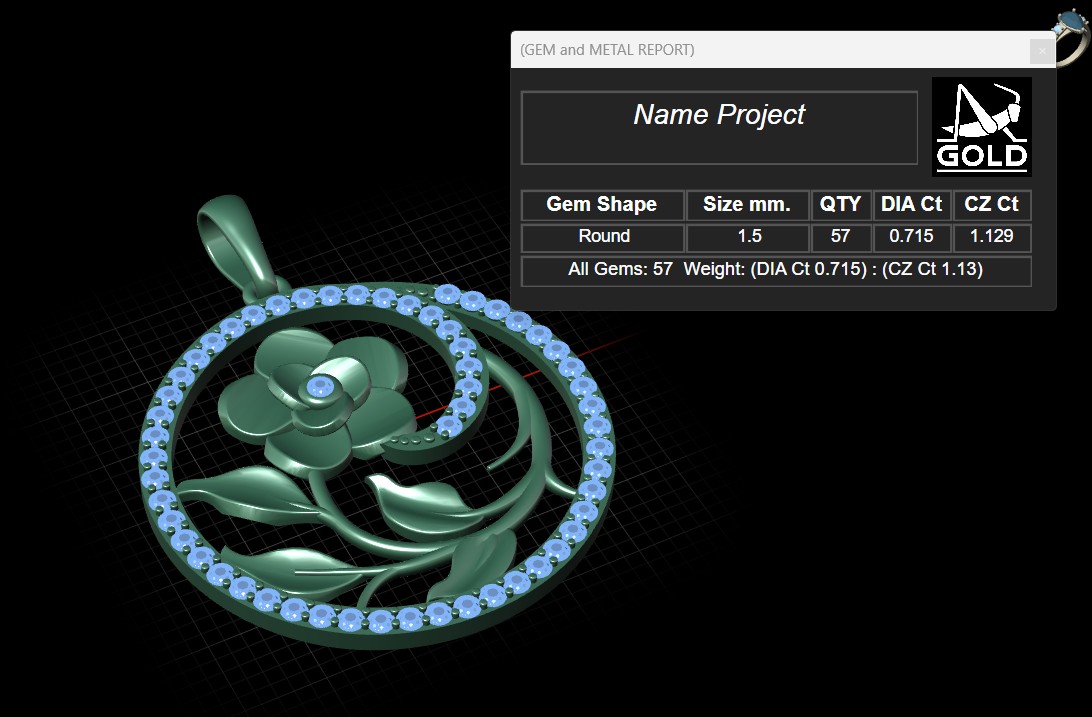Select the 1.129 CZ carat cell
1092x717 pixels.
point(992,237)
